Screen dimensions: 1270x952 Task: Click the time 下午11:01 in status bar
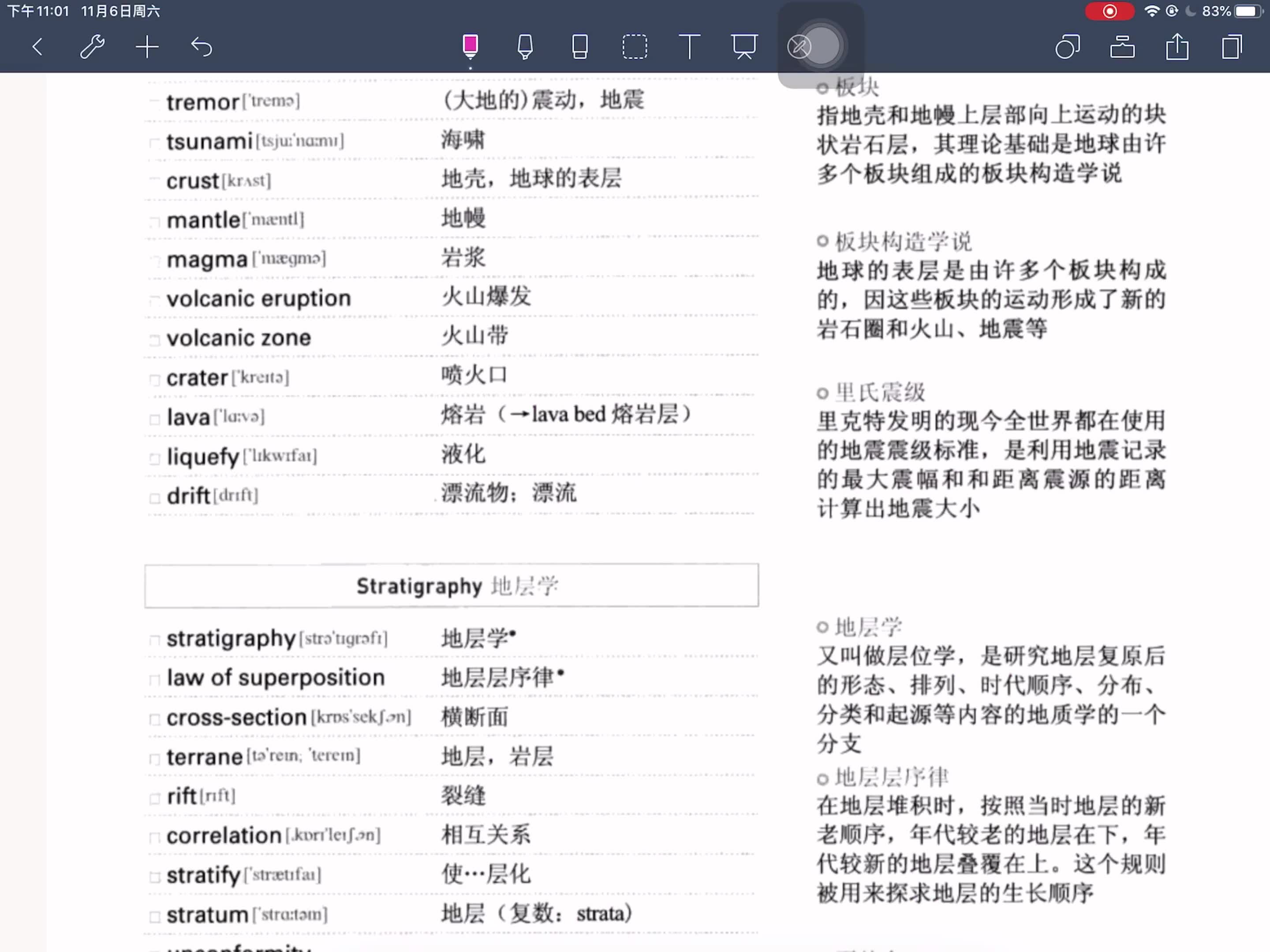[x=38, y=11]
